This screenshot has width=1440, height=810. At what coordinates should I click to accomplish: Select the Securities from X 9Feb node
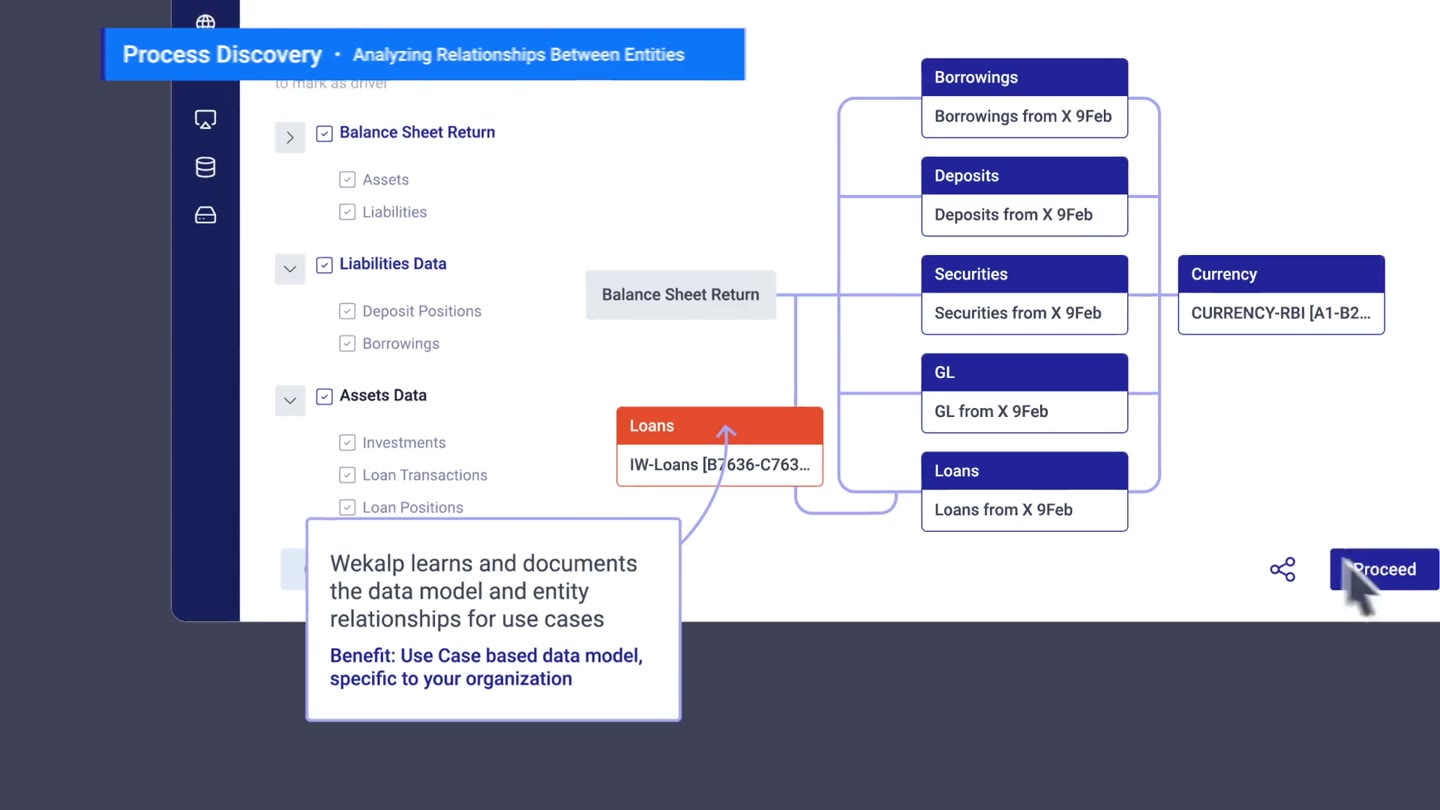click(1024, 294)
